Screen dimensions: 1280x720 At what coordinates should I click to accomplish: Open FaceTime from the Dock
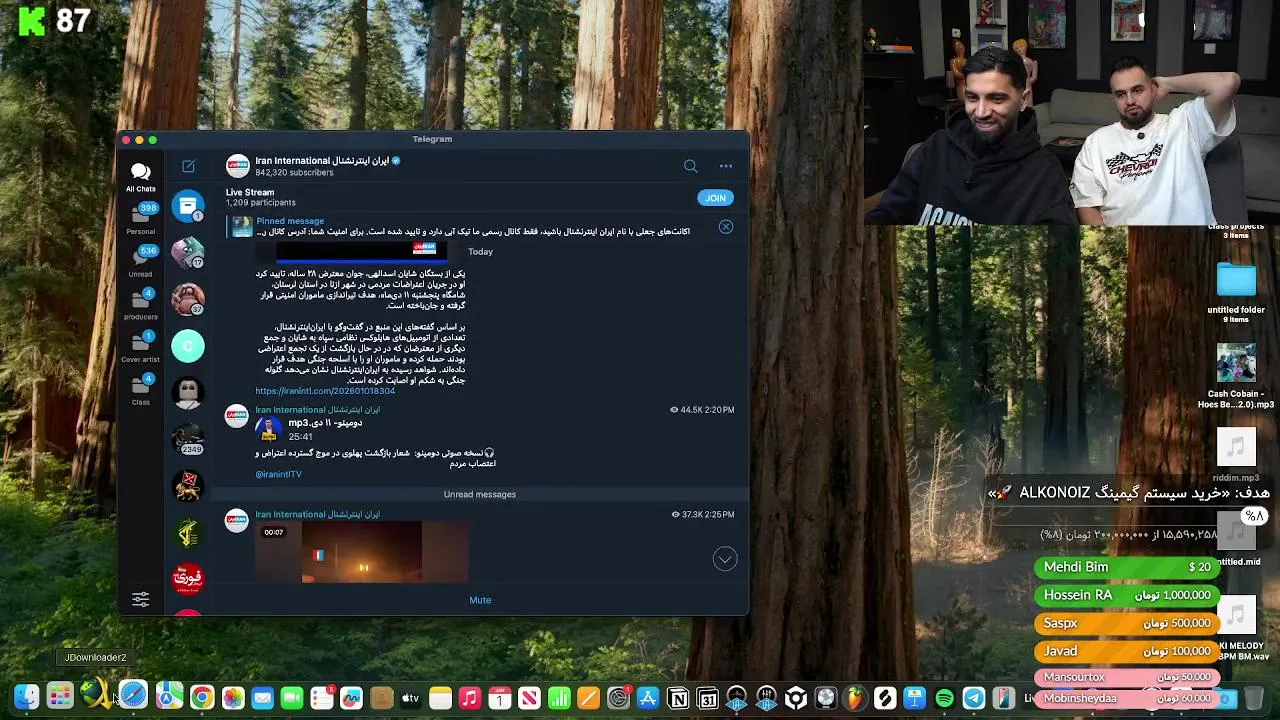(x=292, y=697)
